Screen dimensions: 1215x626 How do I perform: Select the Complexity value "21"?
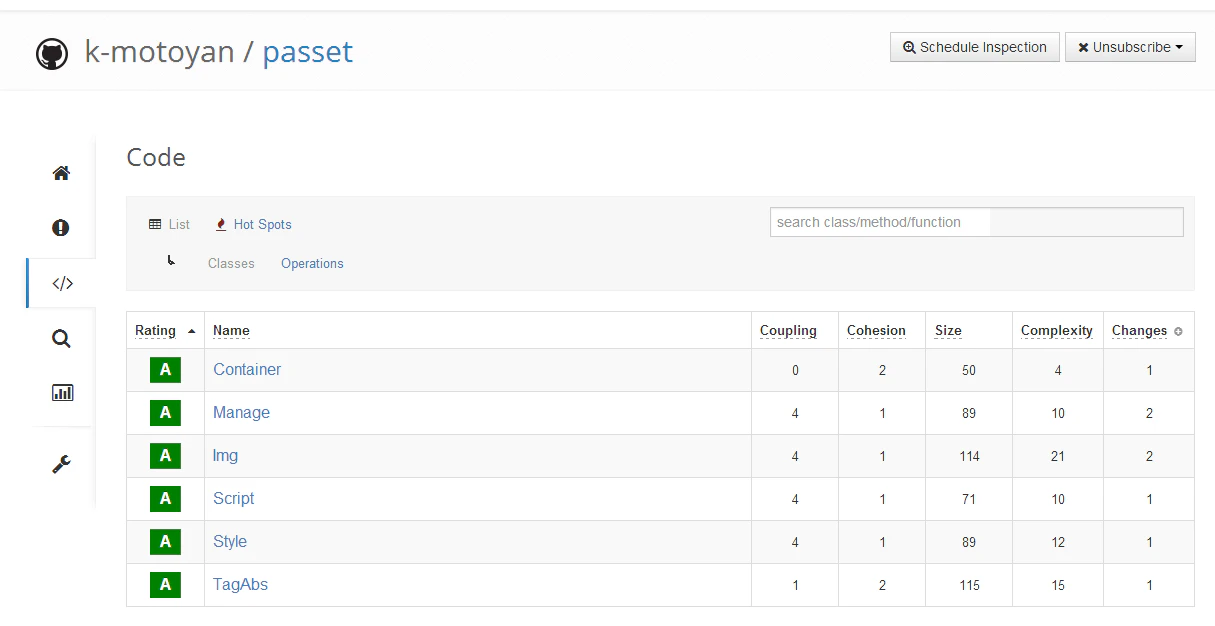pyautogui.click(x=1058, y=456)
